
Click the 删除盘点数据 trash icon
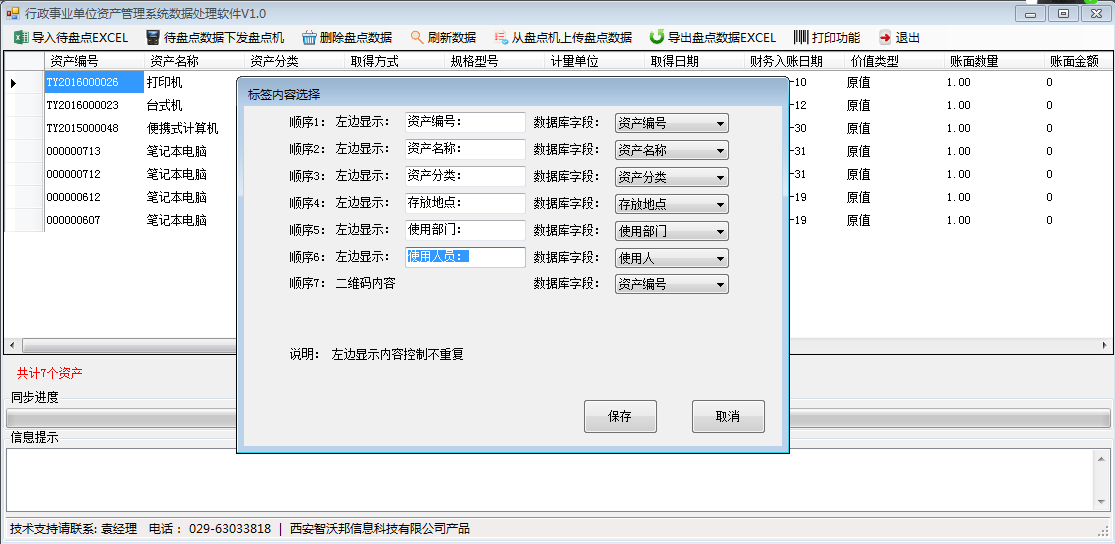point(308,37)
